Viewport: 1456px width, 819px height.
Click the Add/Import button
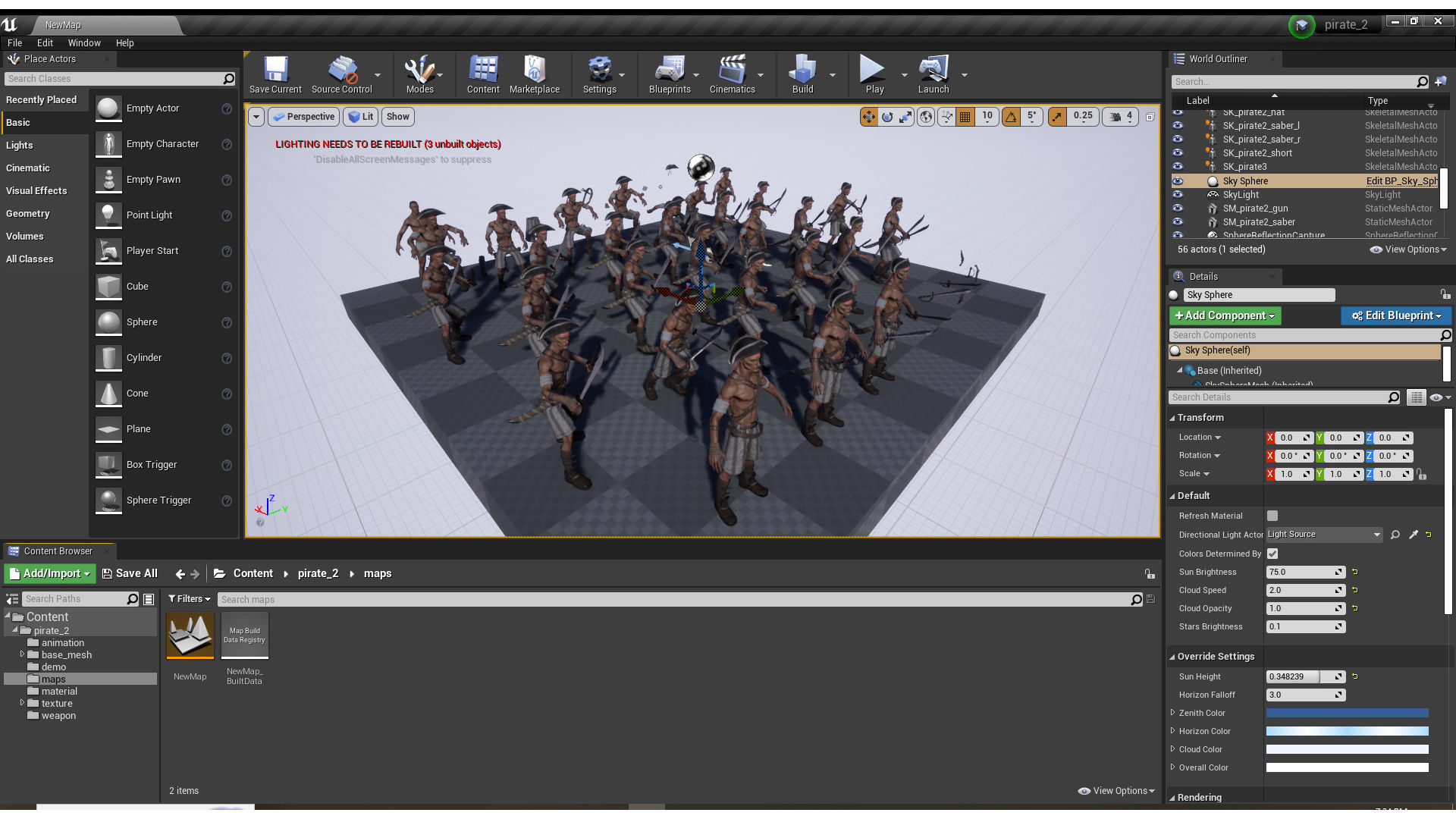click(50, 574)
